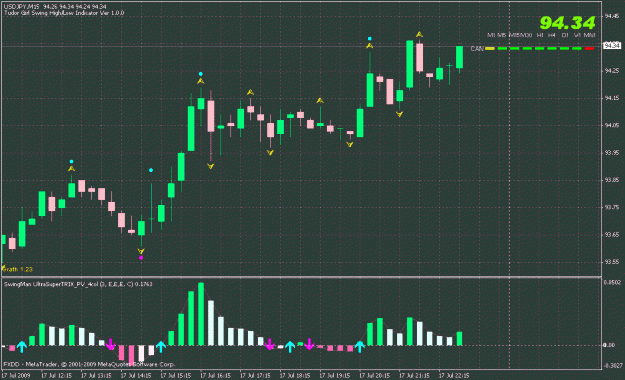The height and width of the screenshot is (380, 625).
Task: Click the cyan up arrow between two magenta arrows
Action: [290, 347]
